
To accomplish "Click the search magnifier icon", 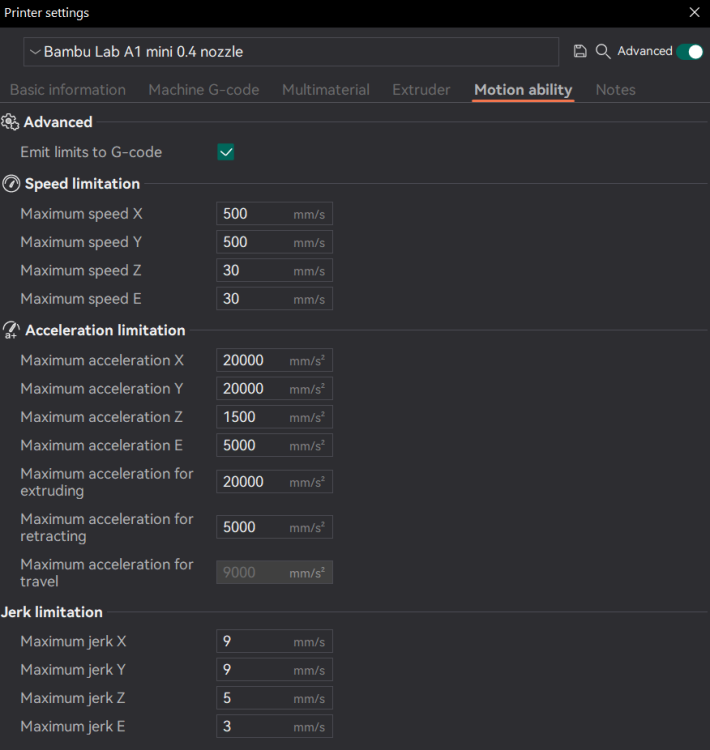I will point(602,51).
